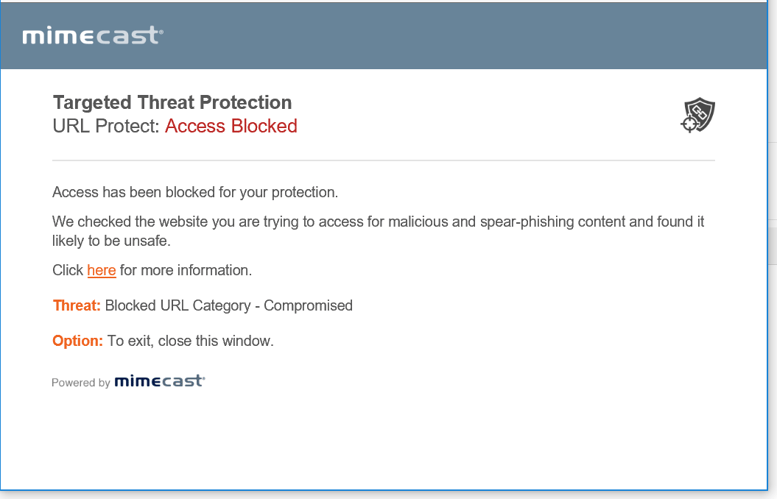The width and height of the screenshot is (777, 499).
Task: Click the blue-gray header banner
Action: pos(384,35)
